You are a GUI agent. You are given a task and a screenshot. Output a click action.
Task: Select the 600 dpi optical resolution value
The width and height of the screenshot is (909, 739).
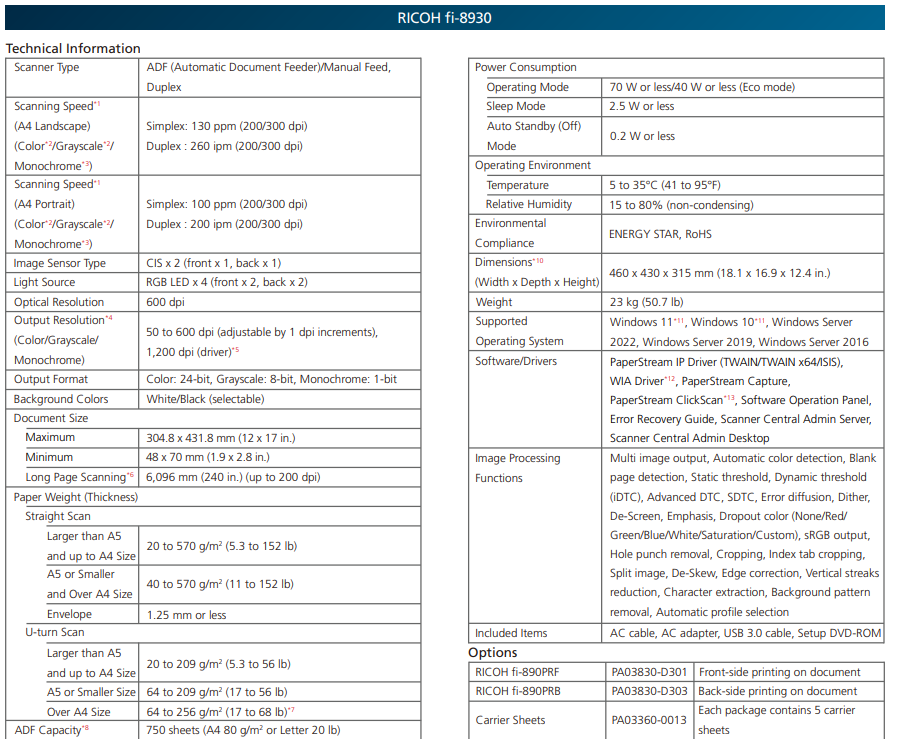coord(165,302)
